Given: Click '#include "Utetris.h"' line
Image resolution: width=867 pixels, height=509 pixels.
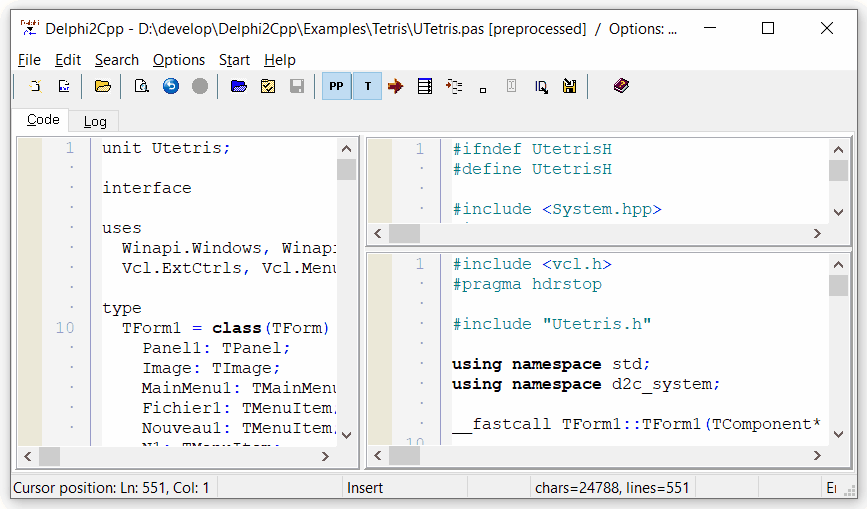Looking at the screenshot, I should [552, 324].
